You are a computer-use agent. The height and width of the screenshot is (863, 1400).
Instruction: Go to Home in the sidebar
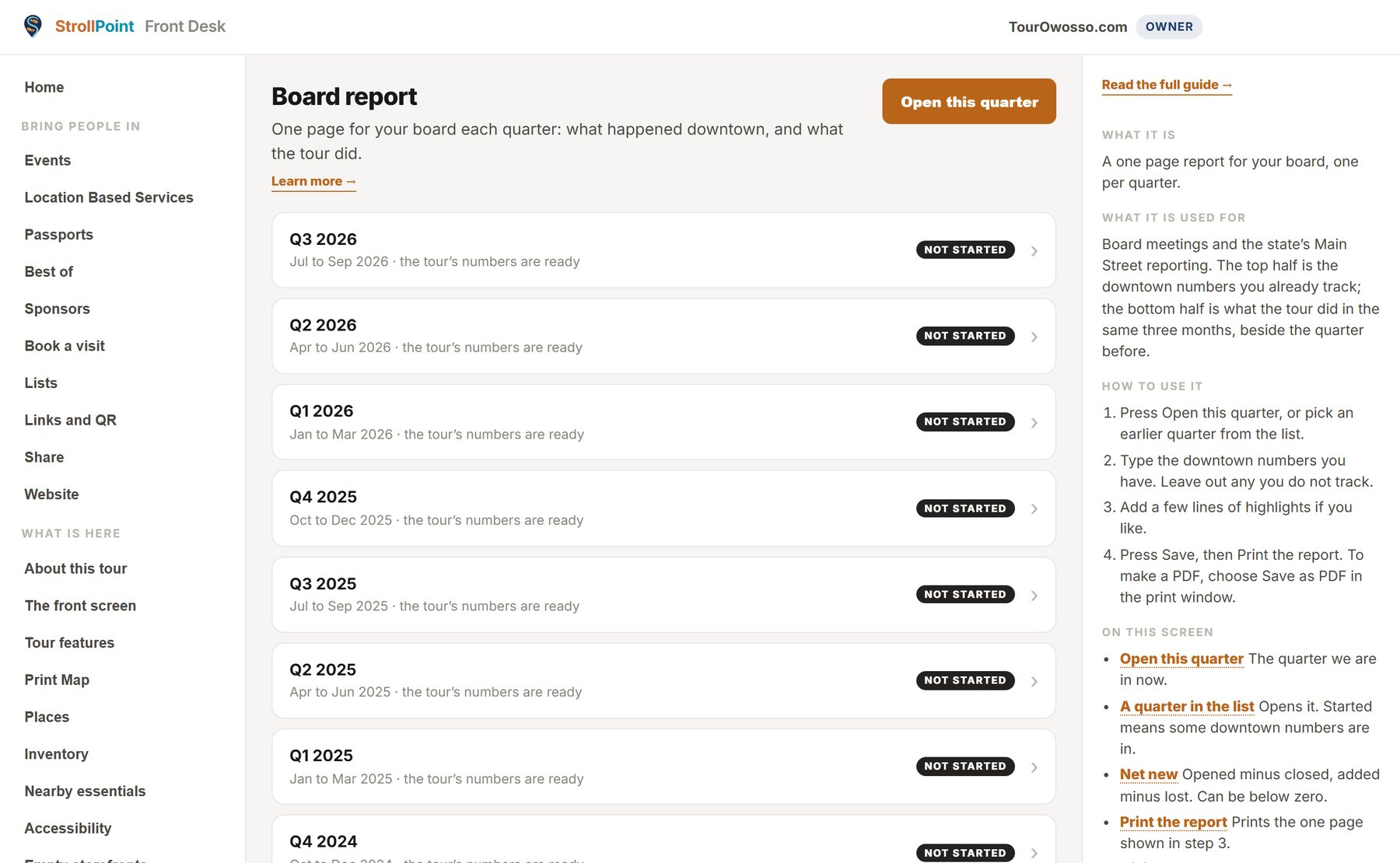tap(44, 87)
